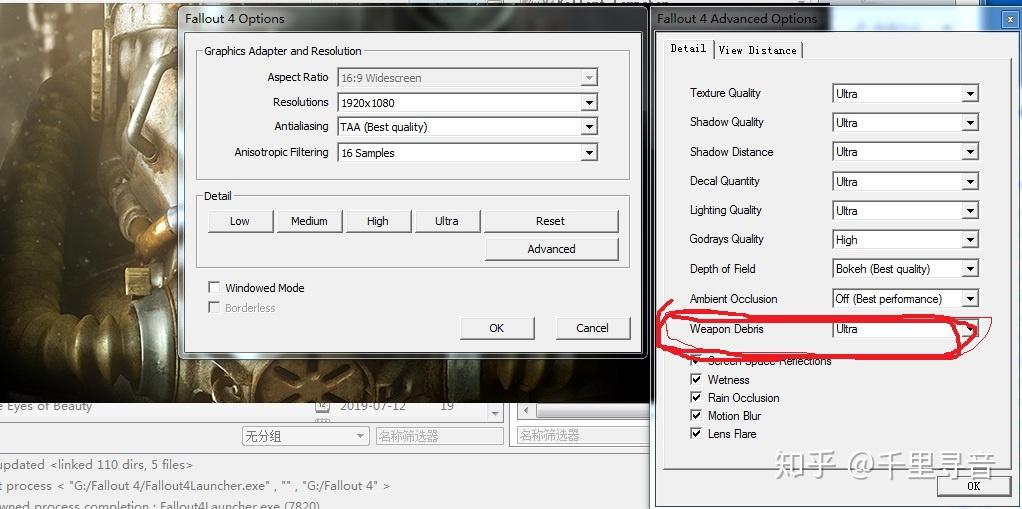Disable the Rain Occlusion checkbox

click(696, 398)
